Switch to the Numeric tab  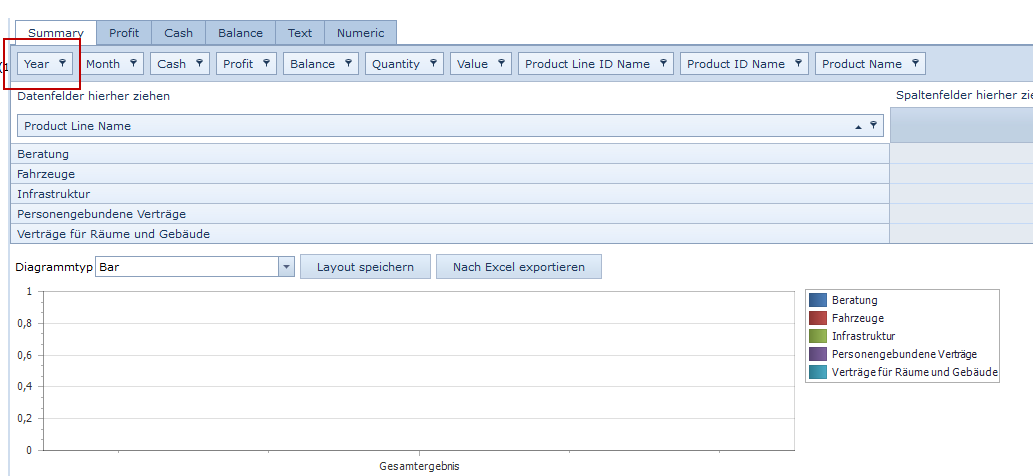[x=360, y=33]
